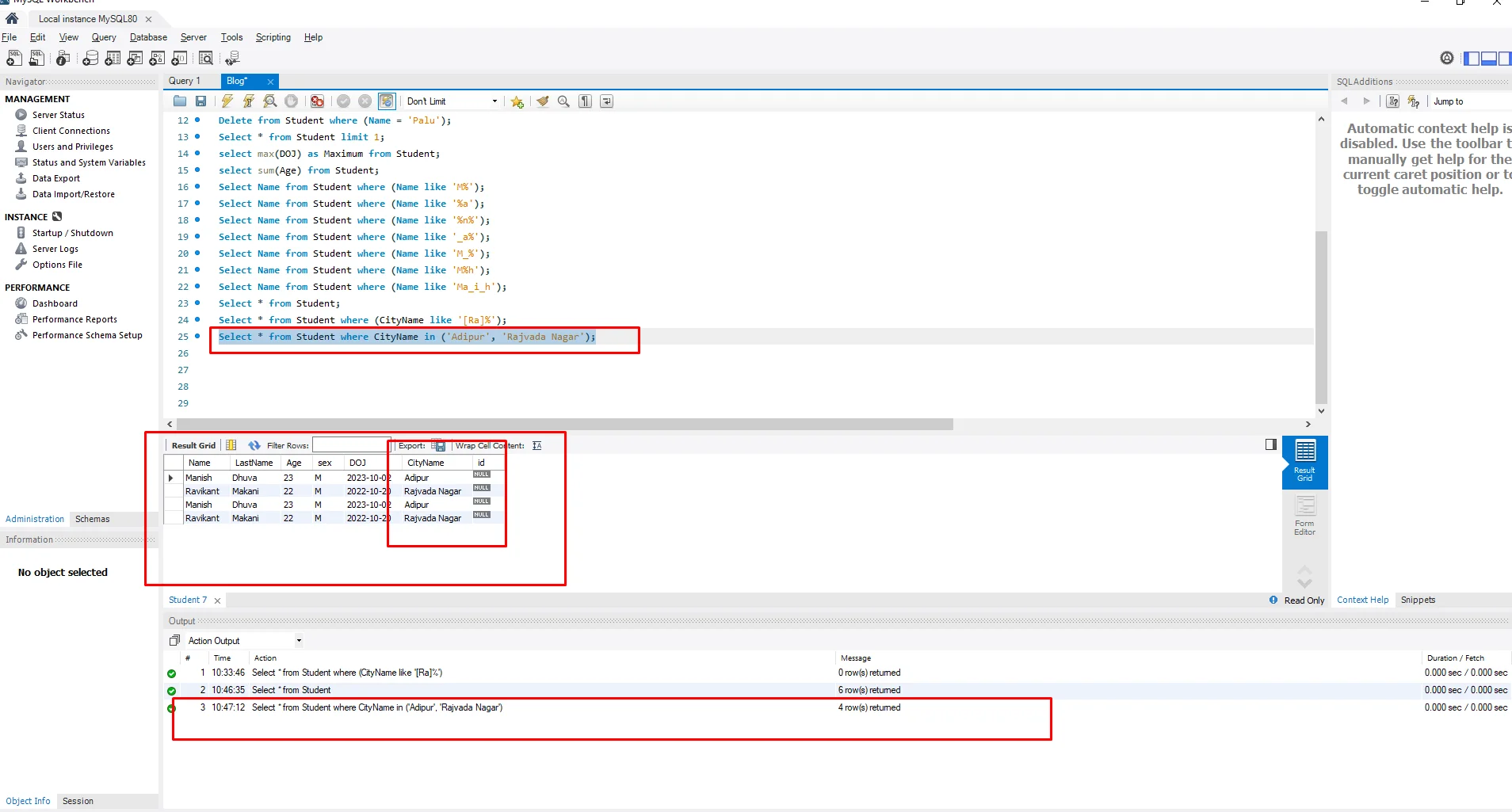The image size is (1512, 812).
Task: Toggle invisible characters pilcrow button
Action: tap(585, 101)
